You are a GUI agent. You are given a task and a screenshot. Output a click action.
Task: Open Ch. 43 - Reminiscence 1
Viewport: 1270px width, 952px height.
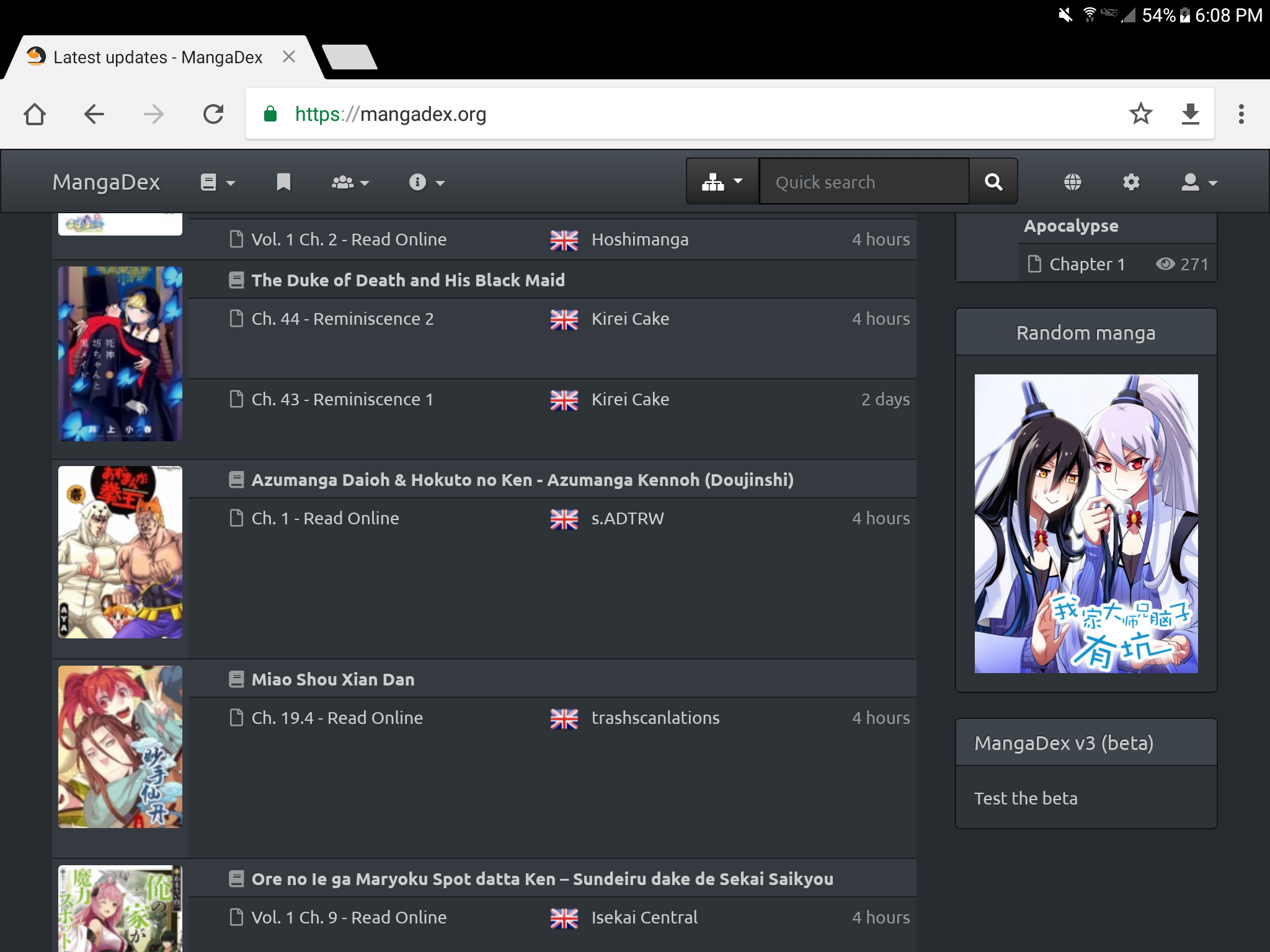point(342,399)
